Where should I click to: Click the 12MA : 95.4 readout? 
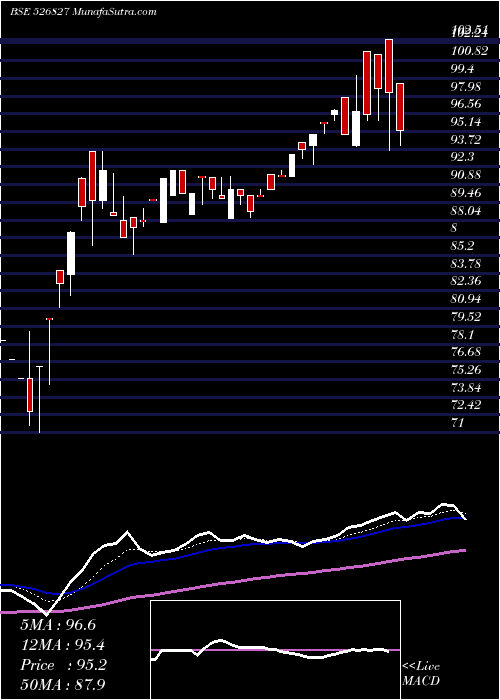[x=63, y=645]
